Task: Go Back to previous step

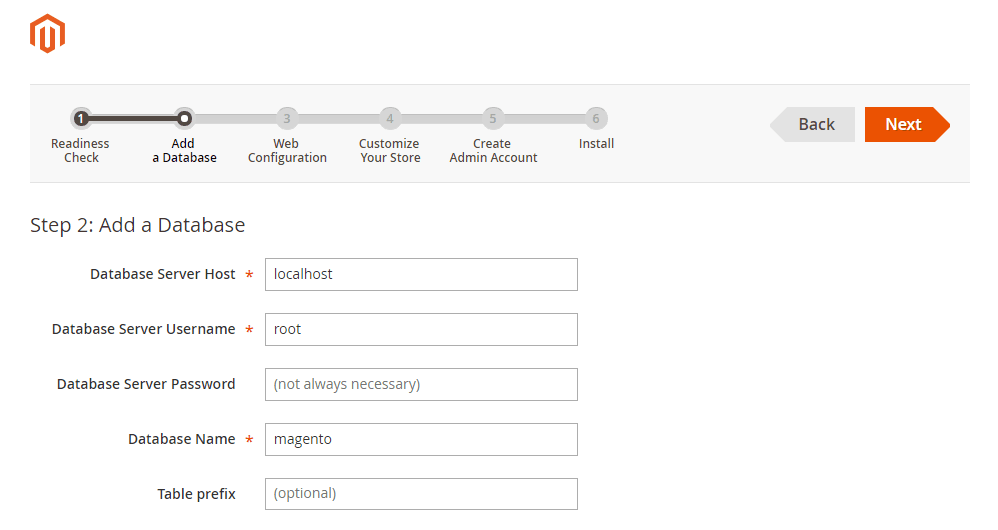Action: coord(813,124)
